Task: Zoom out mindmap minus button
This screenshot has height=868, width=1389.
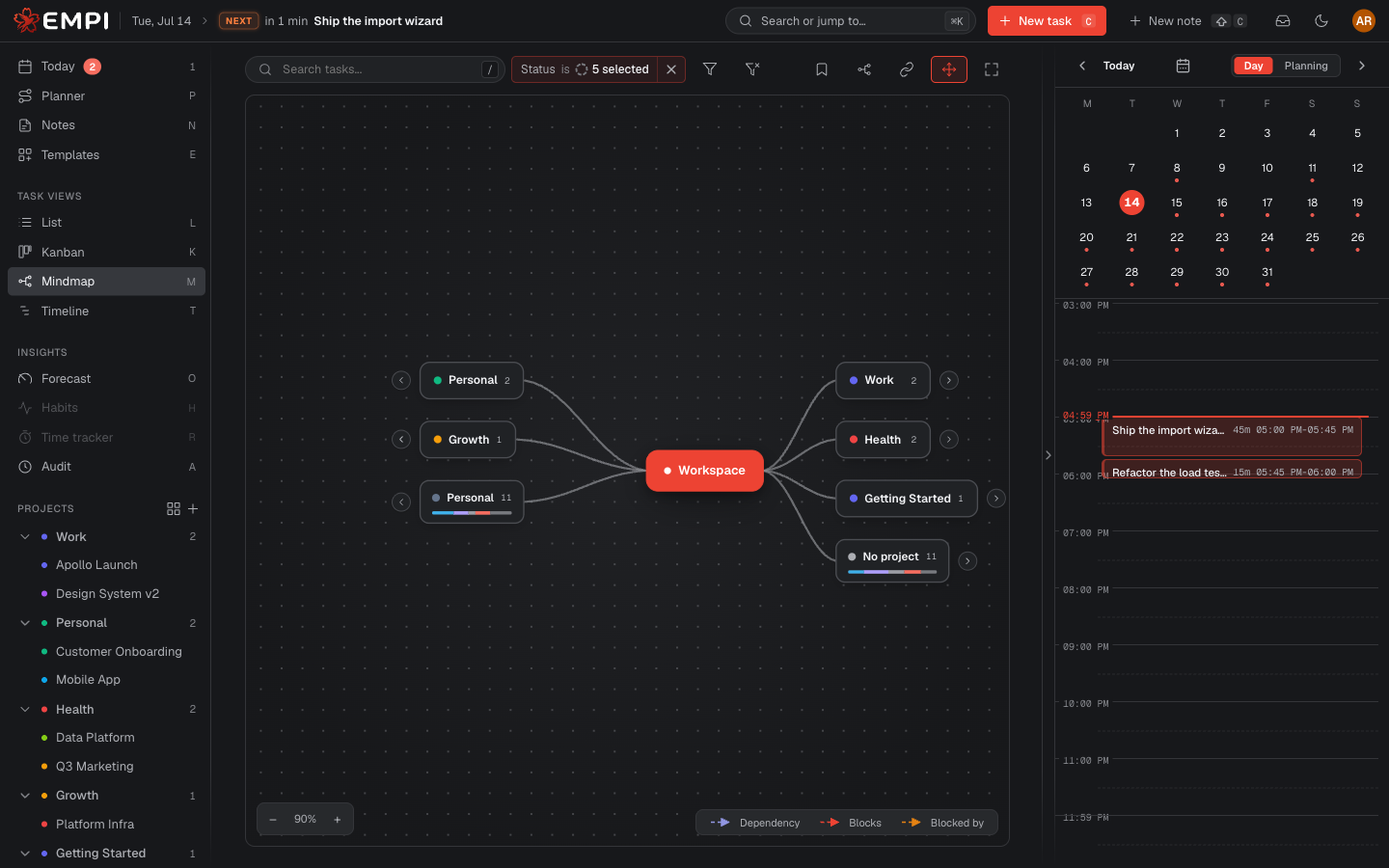Action: click(273, 819)
